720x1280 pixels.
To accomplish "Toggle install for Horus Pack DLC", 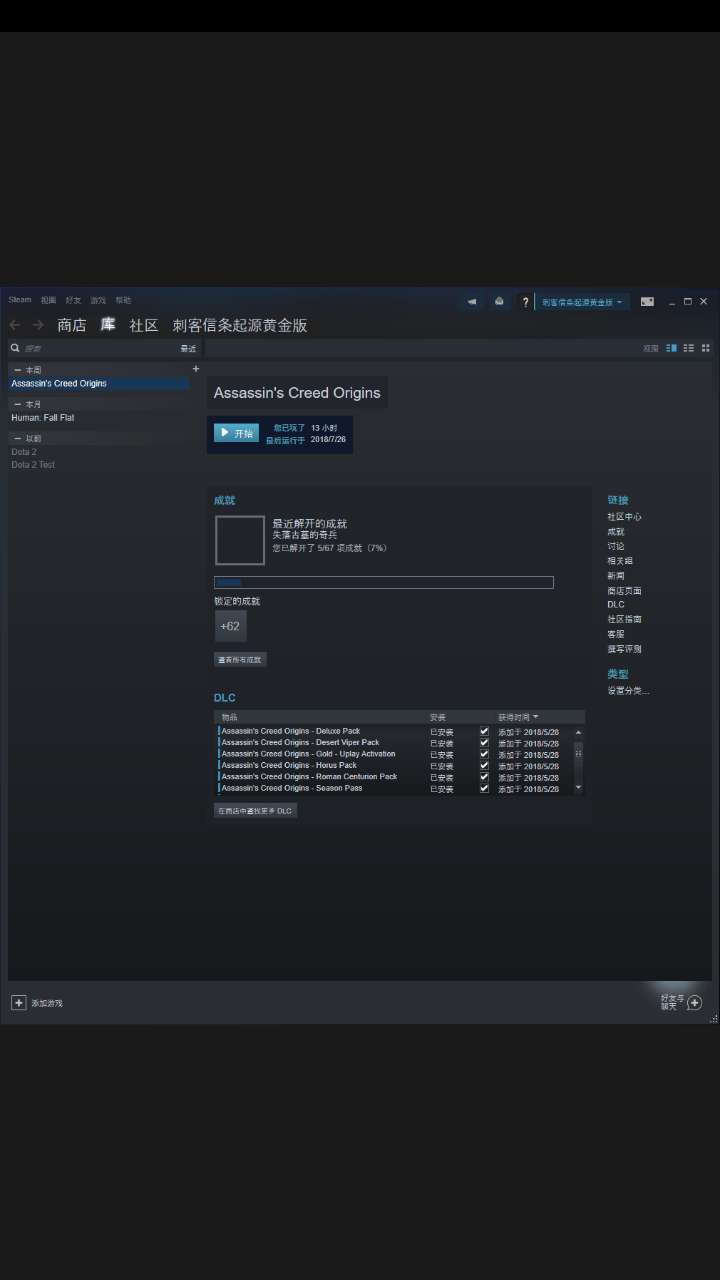I will click(x=484, y=765).
